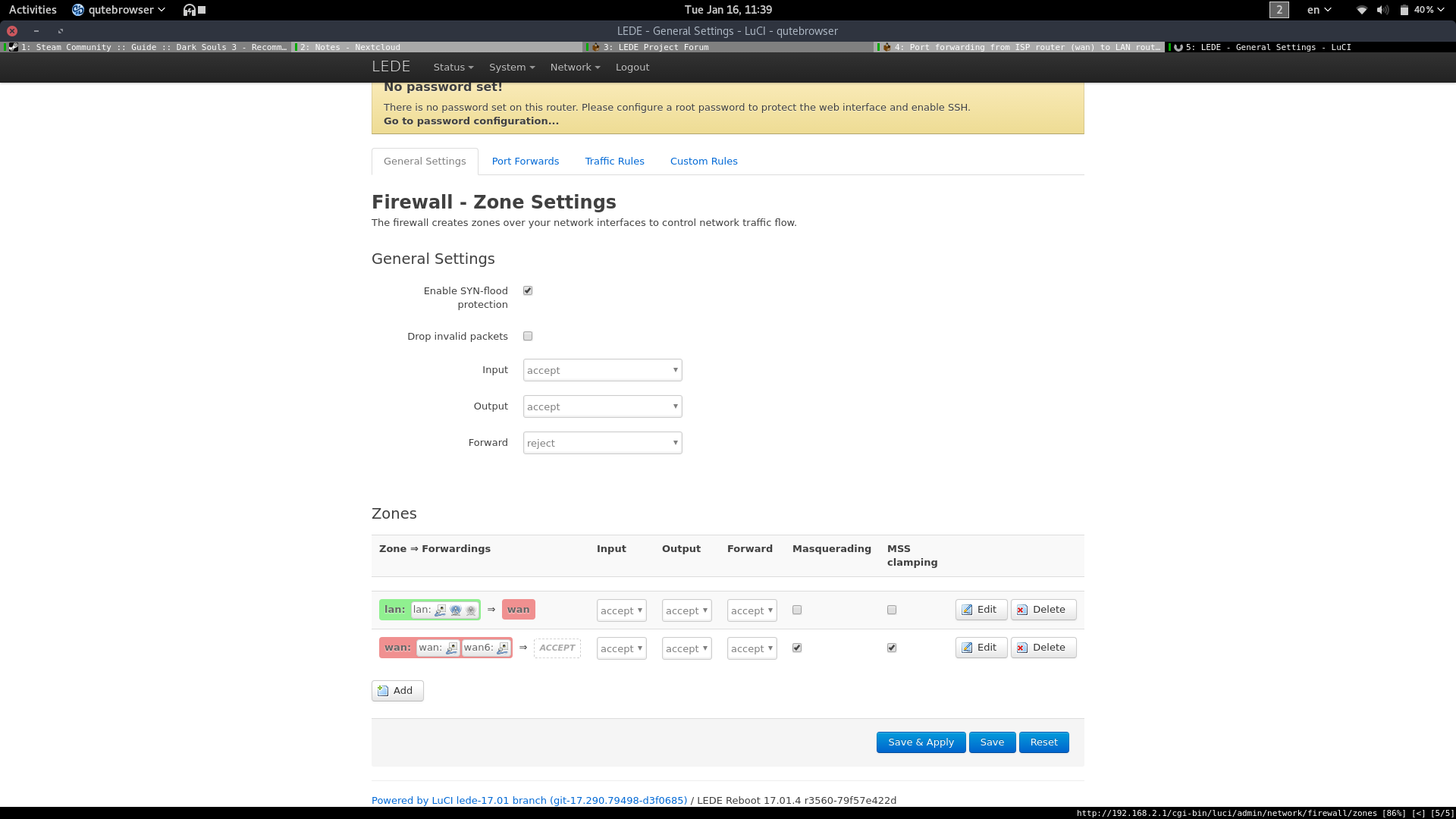Open the Activities overview
Image resolution: width=1456 pixels, height=819 pixels.
[33, 10]
